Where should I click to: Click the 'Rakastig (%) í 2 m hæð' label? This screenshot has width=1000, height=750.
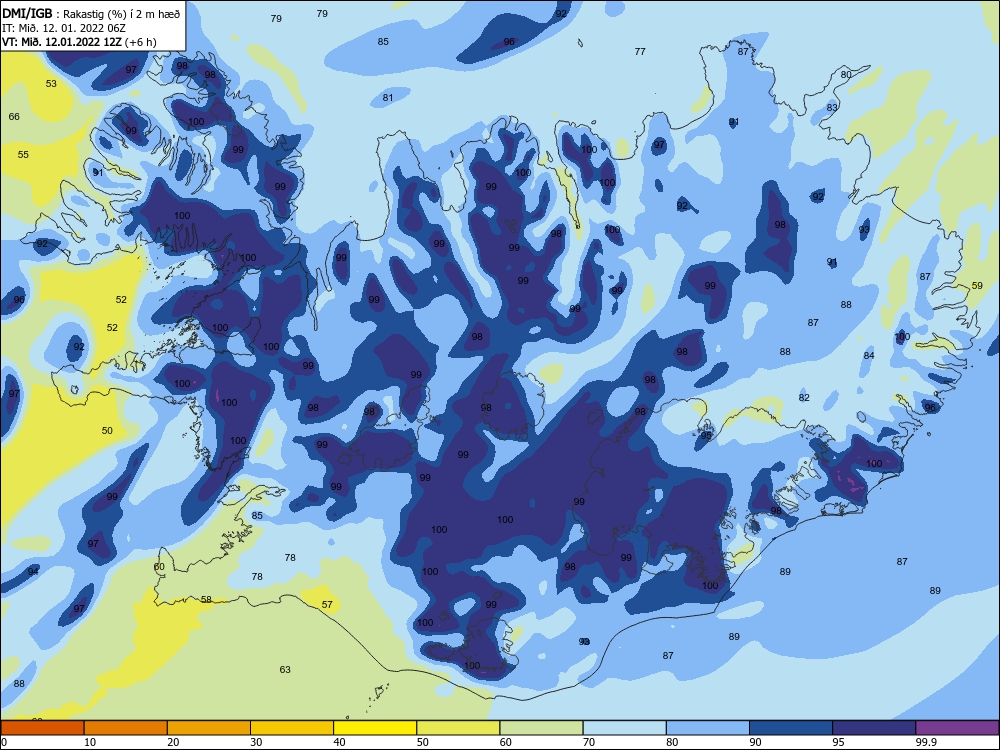click(x=122, y=13)
